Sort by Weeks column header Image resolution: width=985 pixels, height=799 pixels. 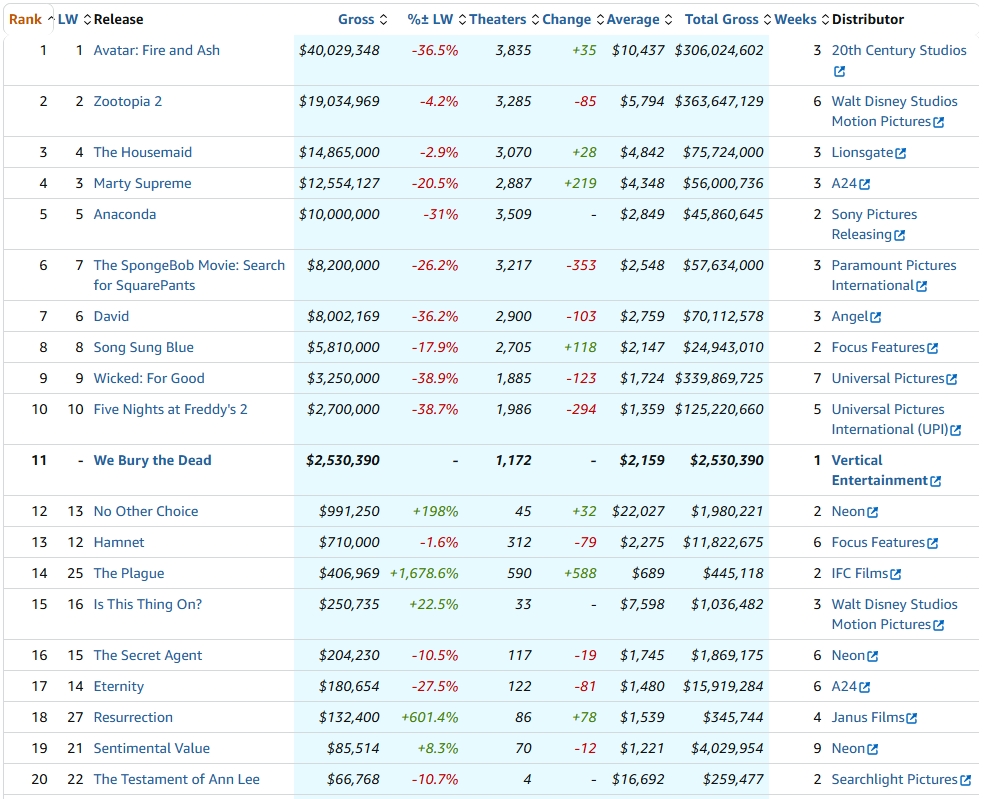pos(795,19)
